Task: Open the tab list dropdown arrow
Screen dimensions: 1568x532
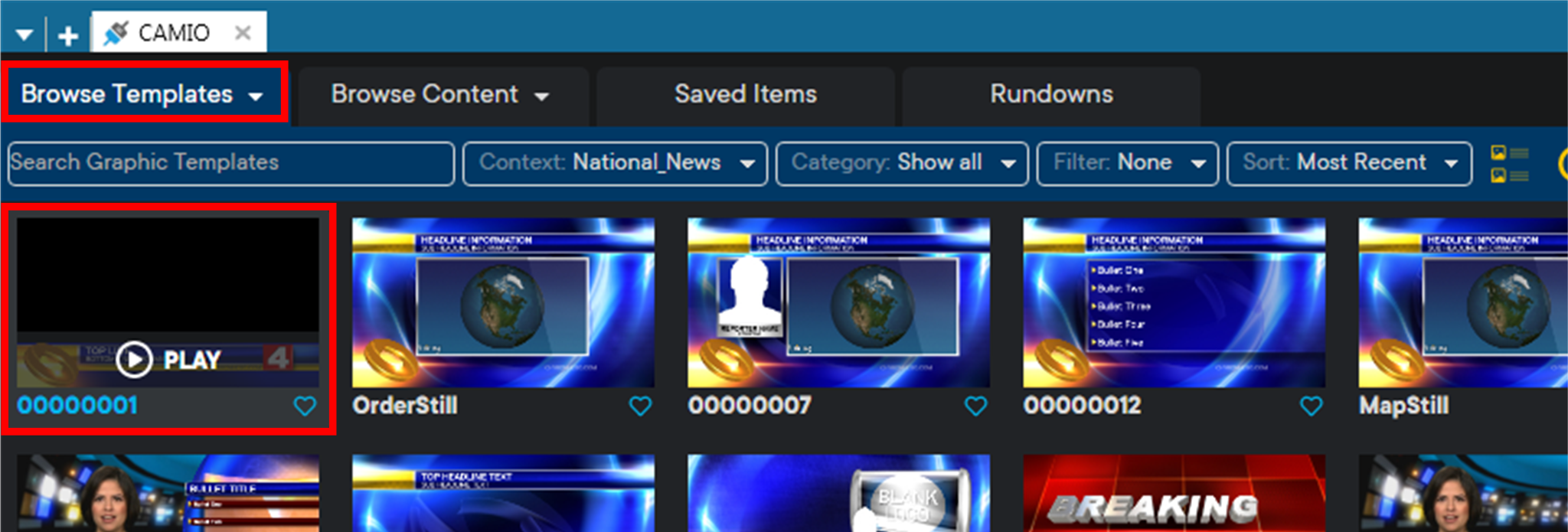Action: 24,35
